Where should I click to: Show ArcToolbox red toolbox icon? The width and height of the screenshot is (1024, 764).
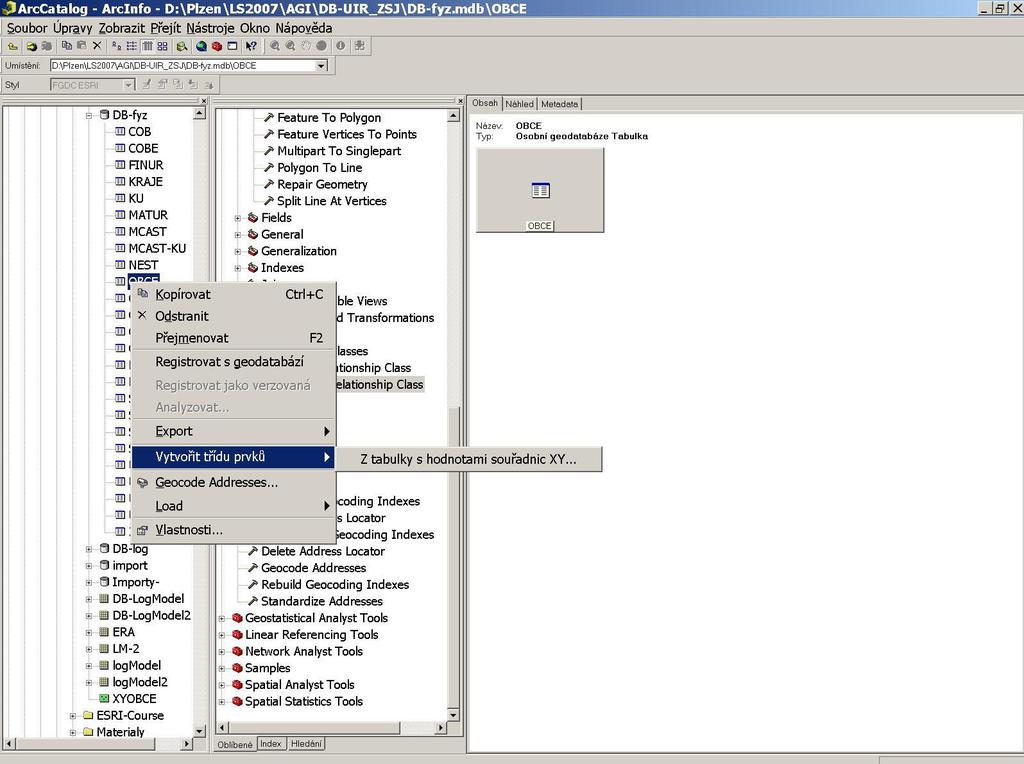point(217,46)
